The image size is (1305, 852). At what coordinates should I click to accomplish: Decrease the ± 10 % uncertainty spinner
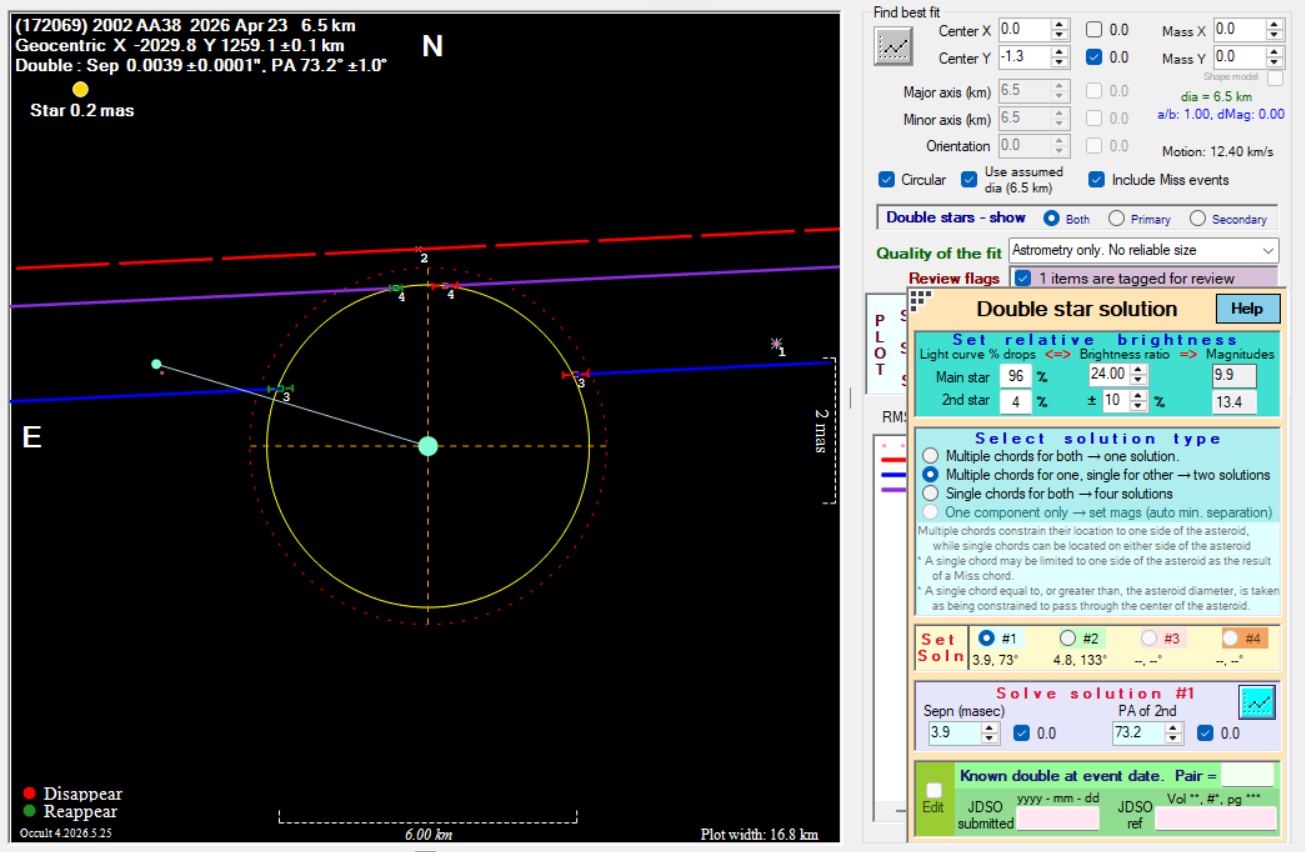tap(1138, 406)
